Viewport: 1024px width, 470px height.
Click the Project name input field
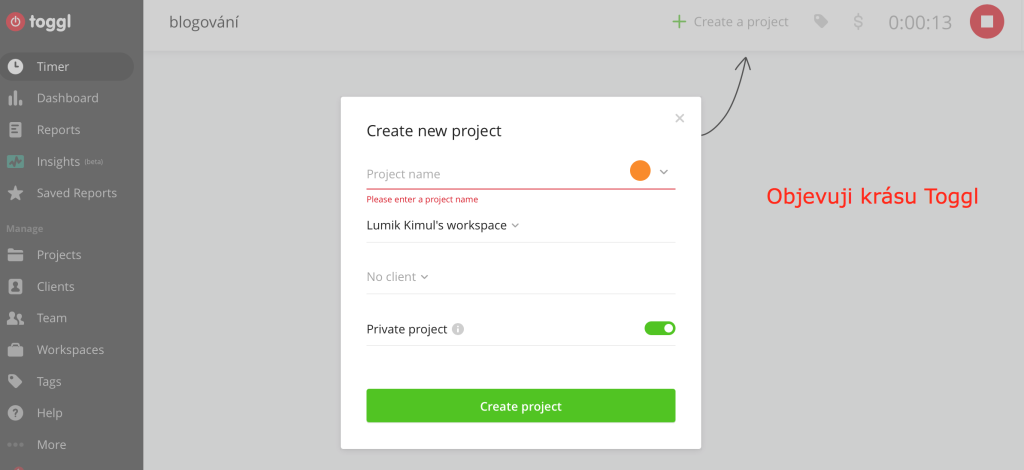click(x=490, y=174)
